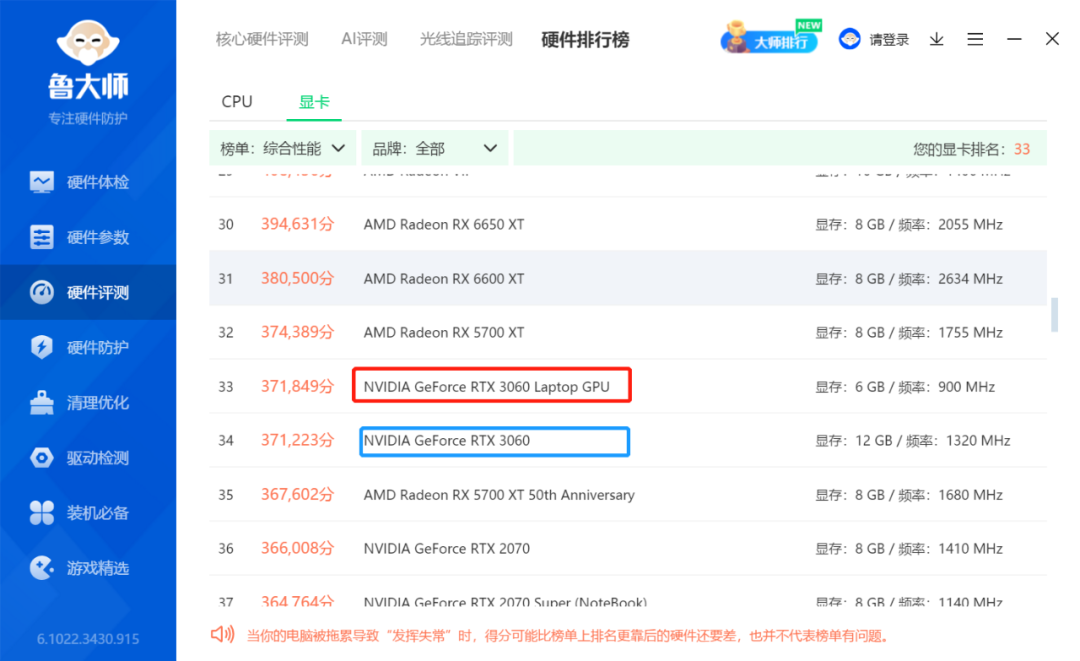The image size is (1080, 661).
Task: Select AMD Radeon RX 5700 XT name at rank 32
Action: [x=444, y=333]
